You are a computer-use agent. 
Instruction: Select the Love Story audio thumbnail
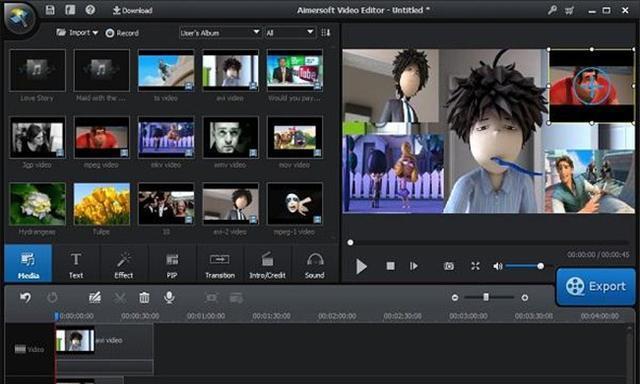37,70
